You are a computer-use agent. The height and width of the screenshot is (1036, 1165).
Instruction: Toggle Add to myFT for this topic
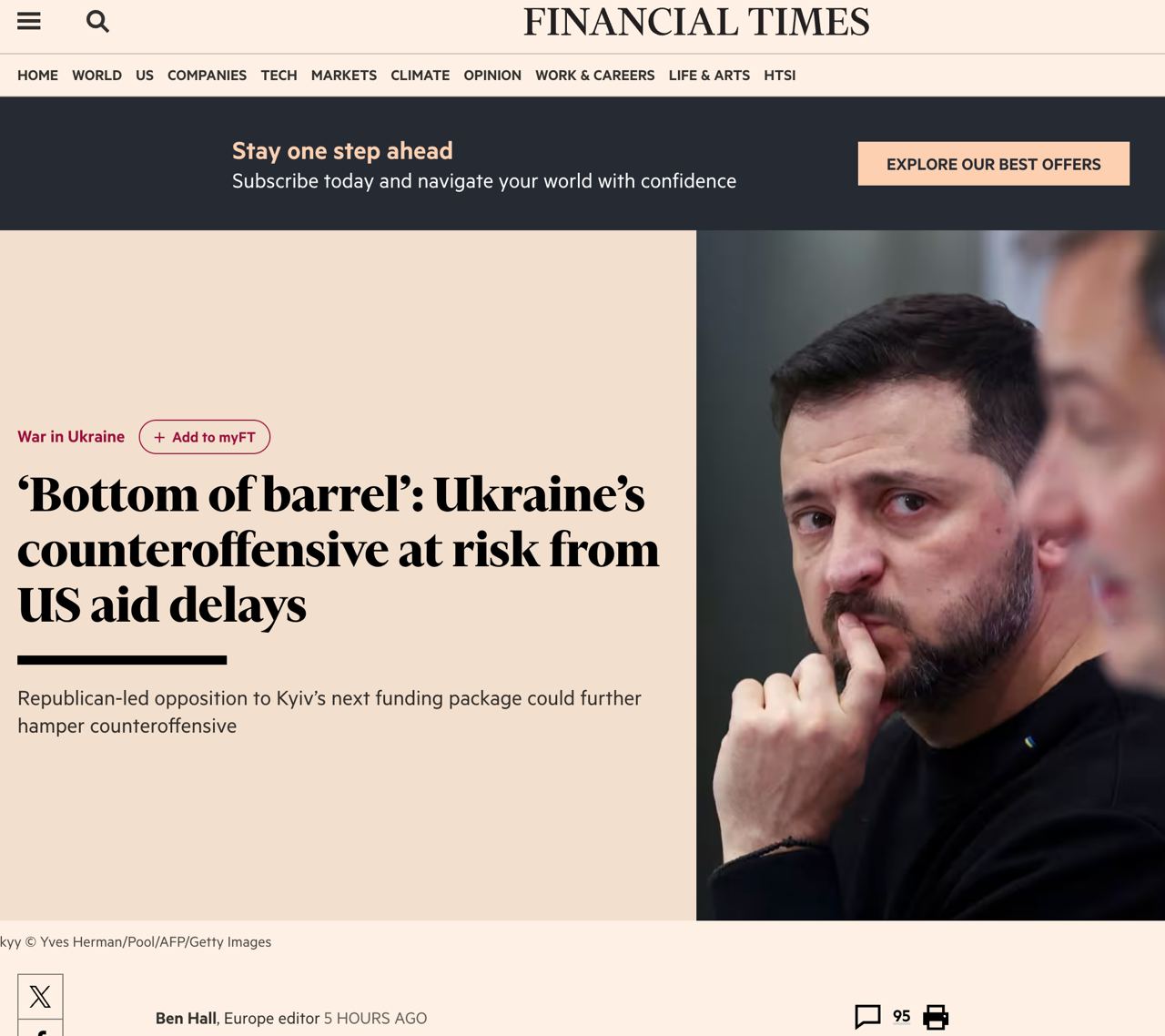point(205,437)
